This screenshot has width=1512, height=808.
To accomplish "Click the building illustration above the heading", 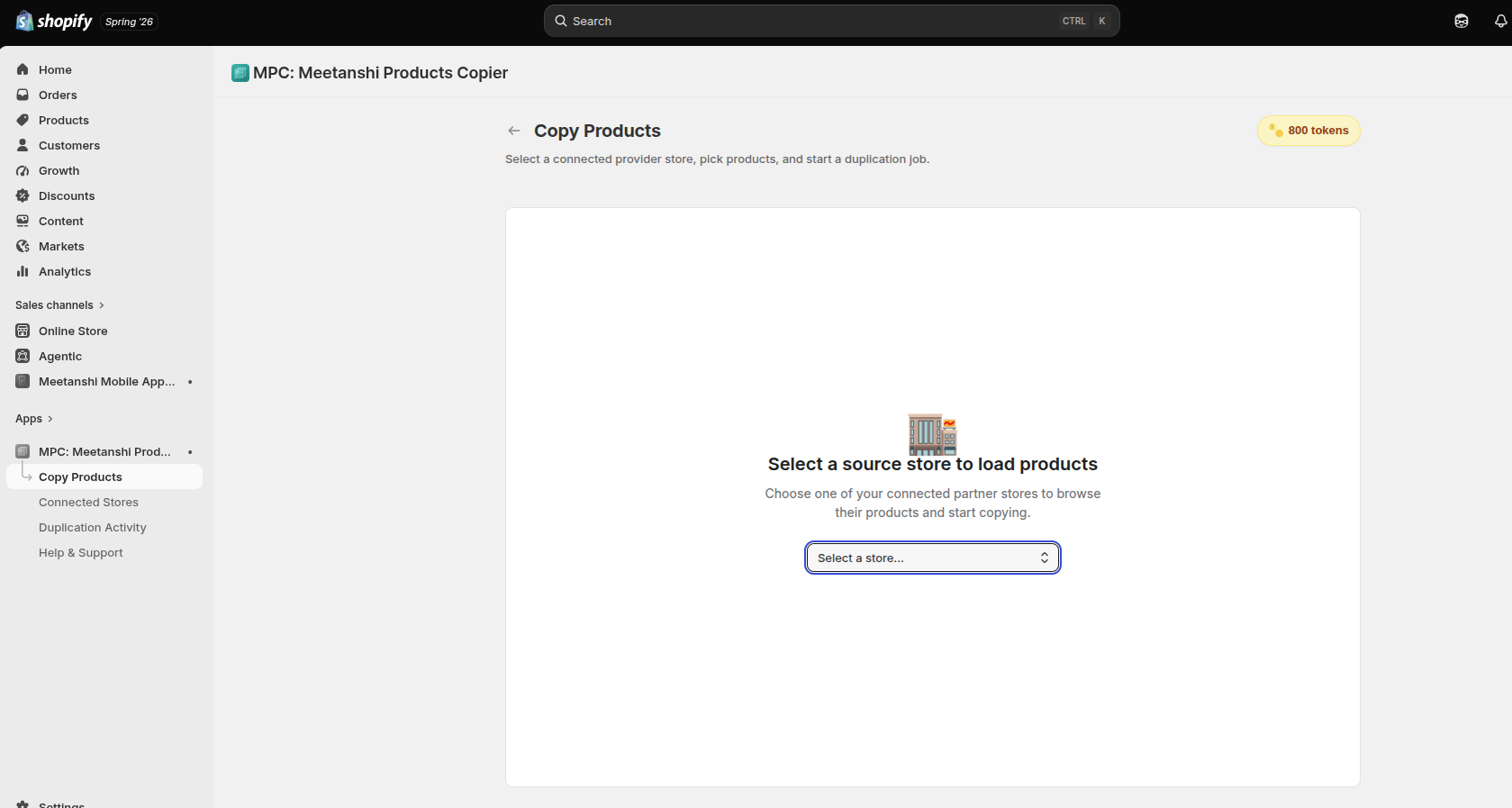I will pos(933,434).
